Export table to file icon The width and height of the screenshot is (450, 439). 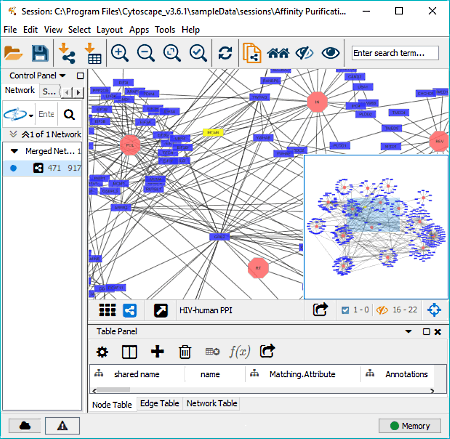(267, 351)
